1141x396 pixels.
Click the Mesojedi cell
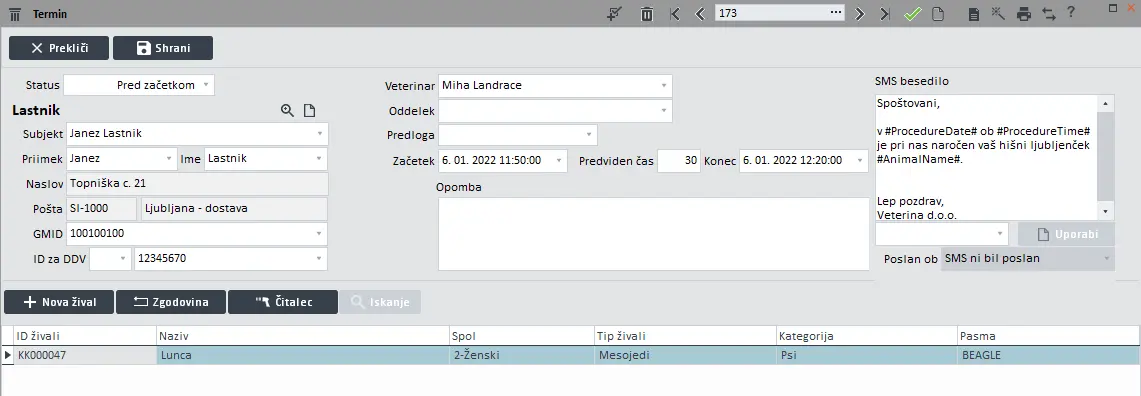tap(685, 355)
